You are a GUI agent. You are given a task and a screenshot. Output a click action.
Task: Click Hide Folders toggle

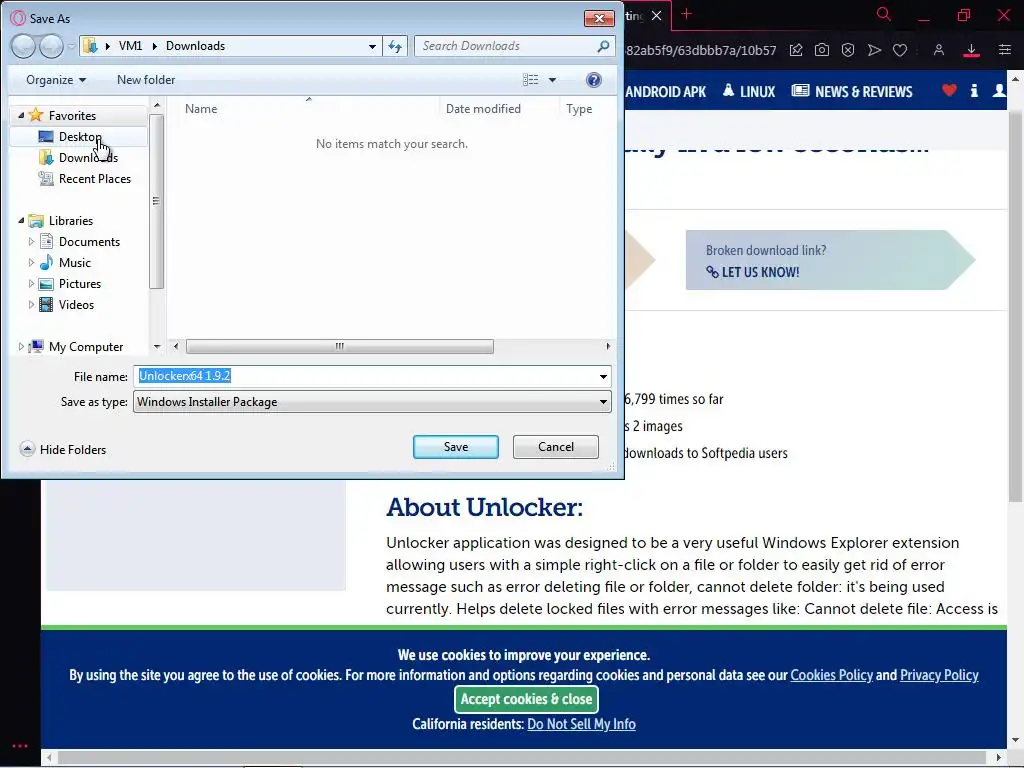(63, 449)
